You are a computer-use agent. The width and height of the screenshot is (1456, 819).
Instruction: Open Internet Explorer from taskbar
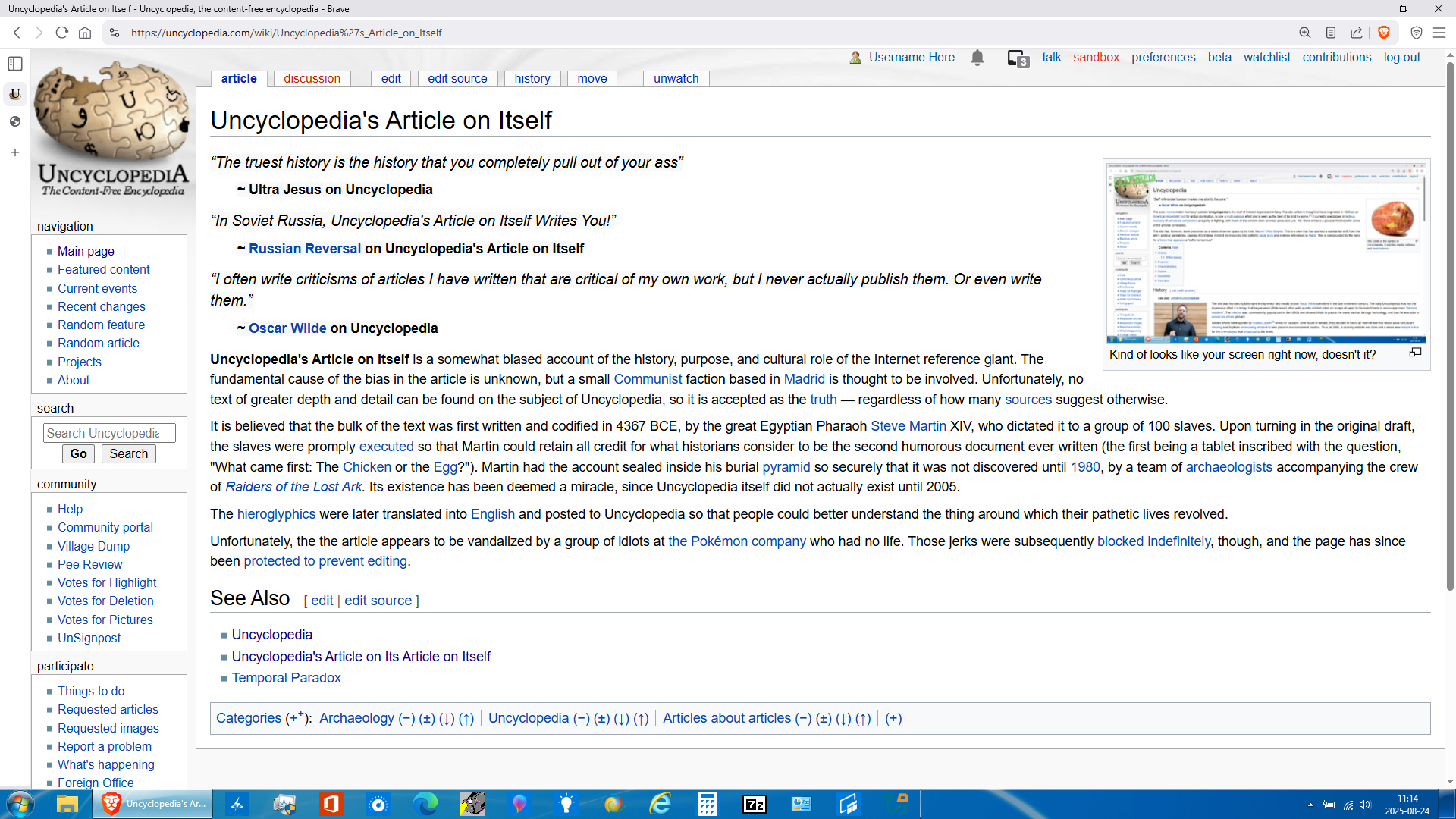tap(661, 804)
